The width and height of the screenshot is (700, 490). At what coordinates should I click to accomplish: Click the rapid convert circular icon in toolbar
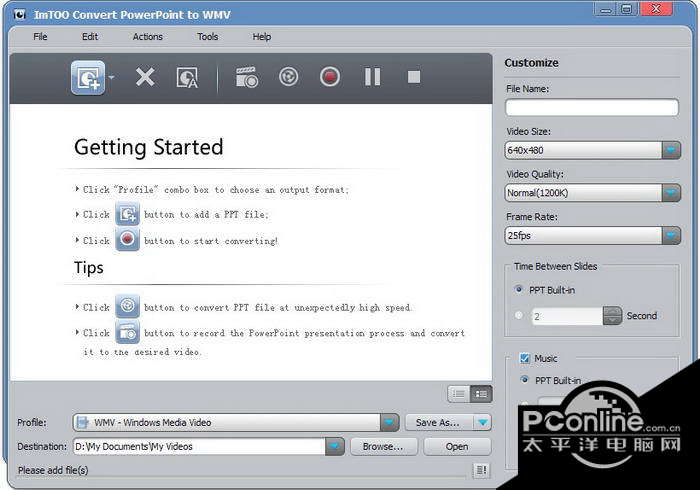click(x=288, y=77)
